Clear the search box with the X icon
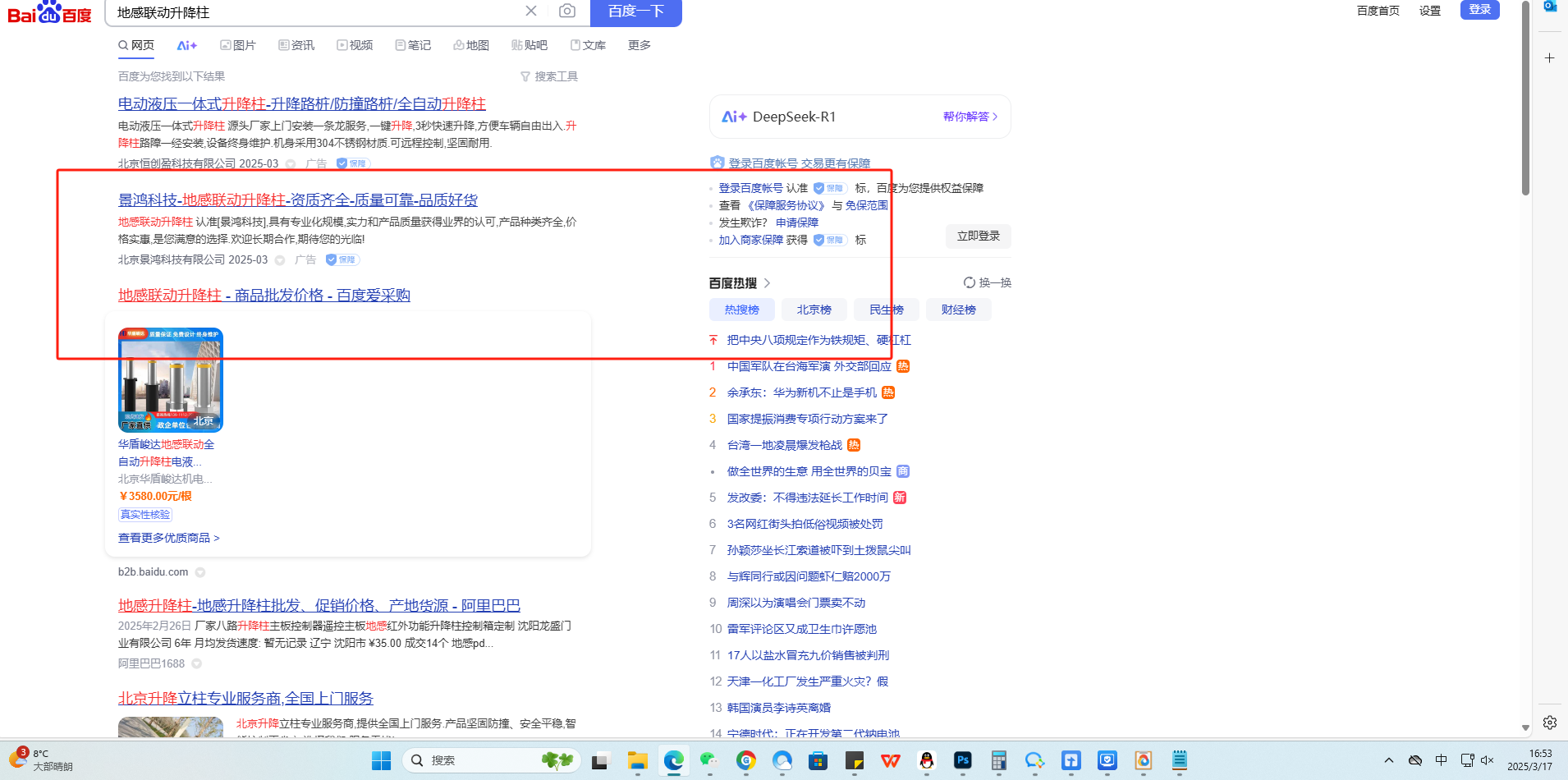Viewport: 1568px width, 780px height. [x=531, y=11]
